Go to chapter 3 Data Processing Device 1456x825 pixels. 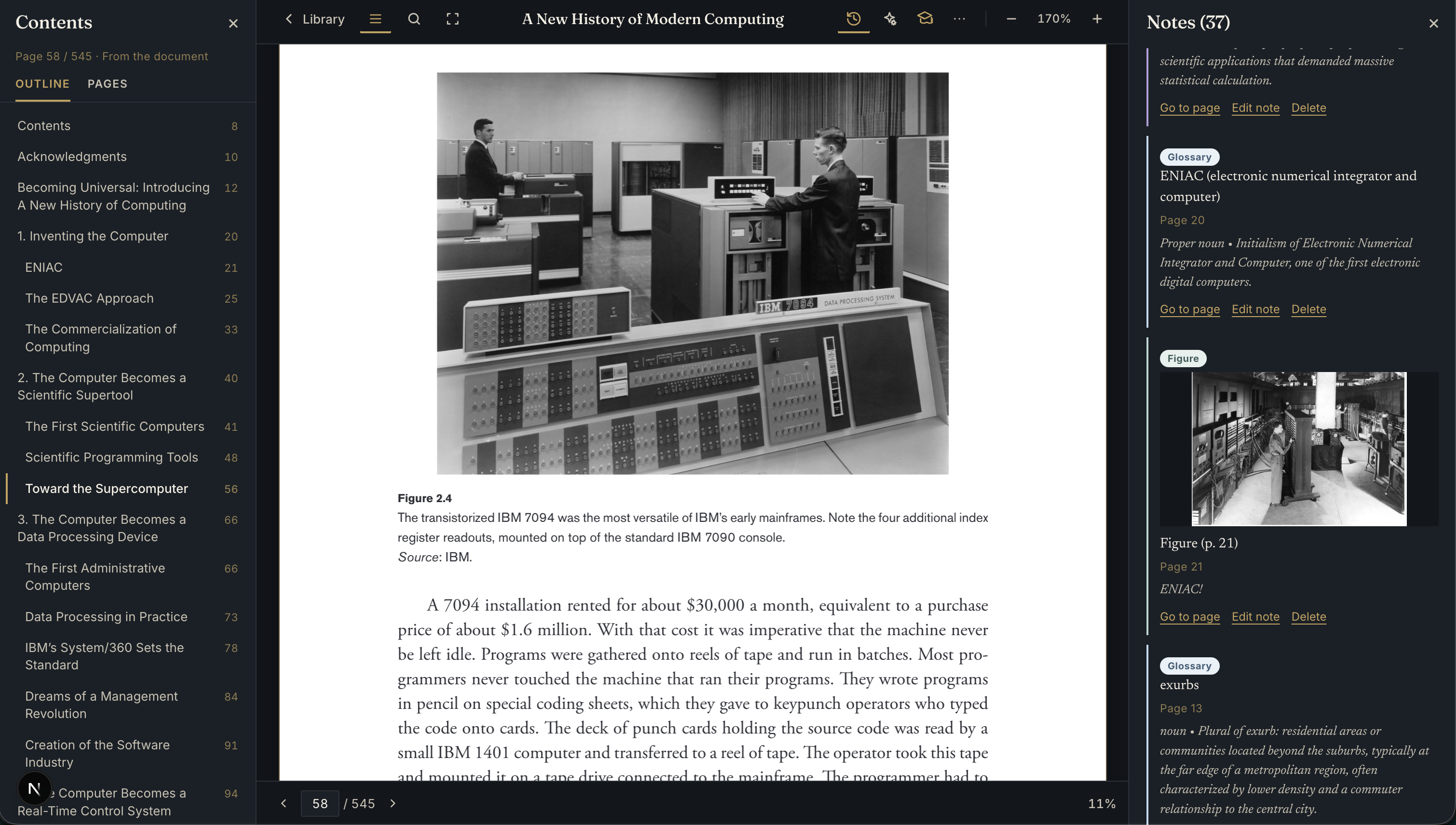click(x=127, y=528)
